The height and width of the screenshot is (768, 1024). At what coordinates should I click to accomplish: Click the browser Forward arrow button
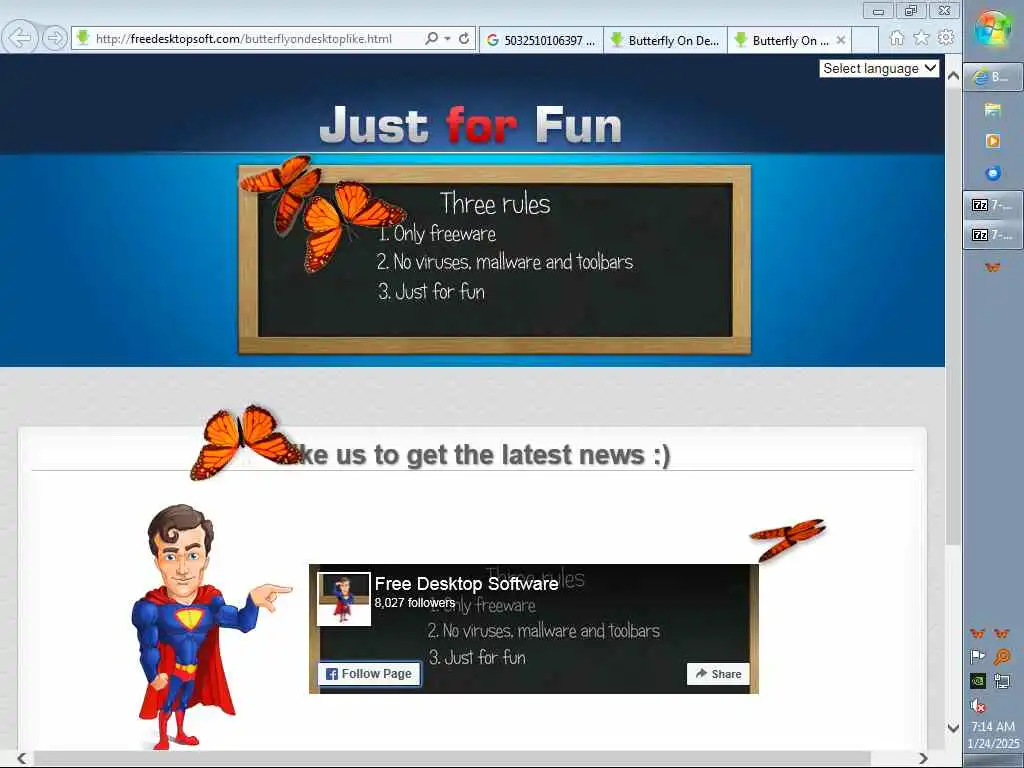click(x=55, y=39)
